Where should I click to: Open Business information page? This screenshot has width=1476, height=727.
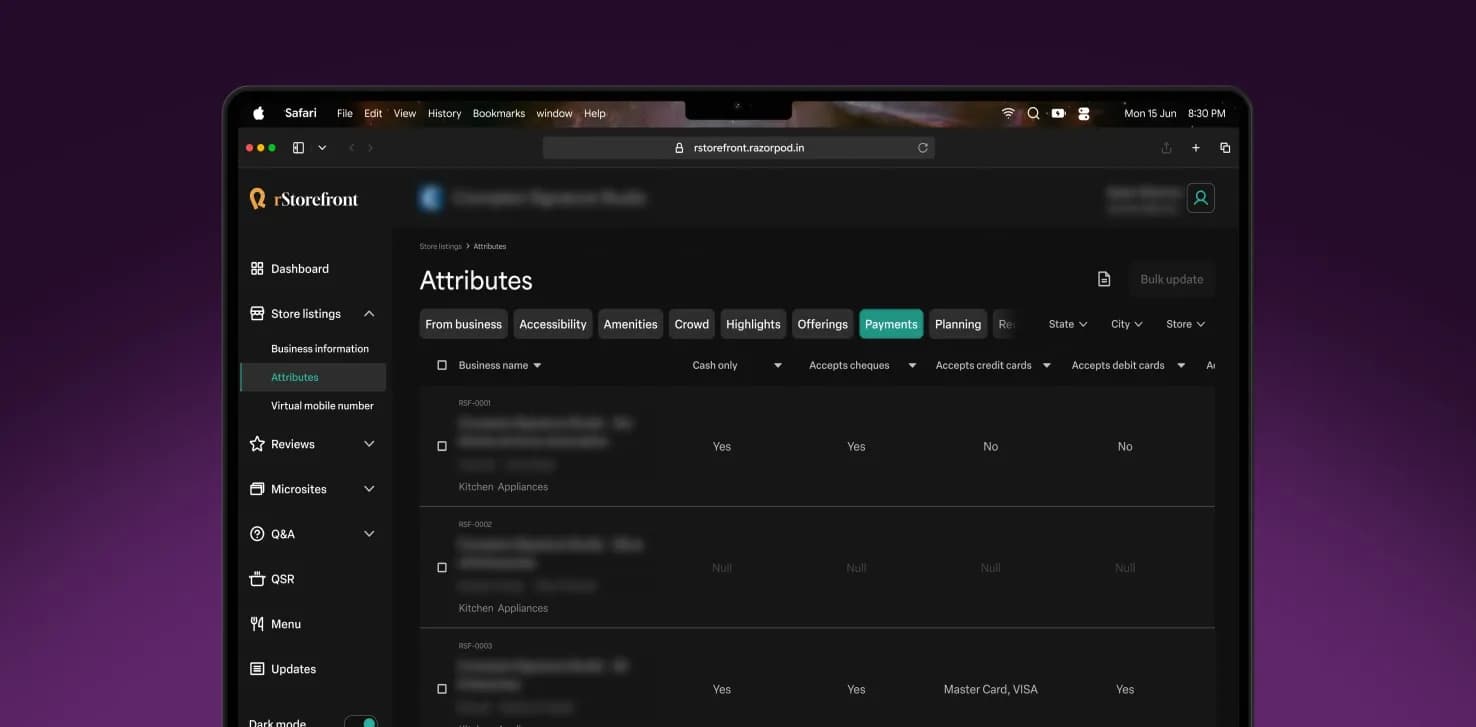tap(320, 348)
